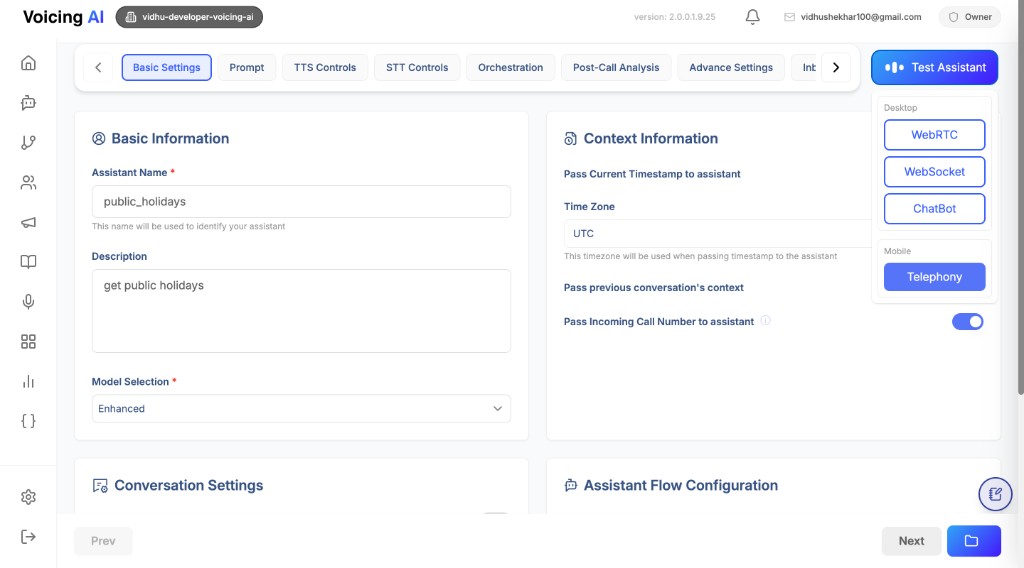Open the notifications bell icon
The width and height of the screenshot is (1024, 568).
point(752,17)
